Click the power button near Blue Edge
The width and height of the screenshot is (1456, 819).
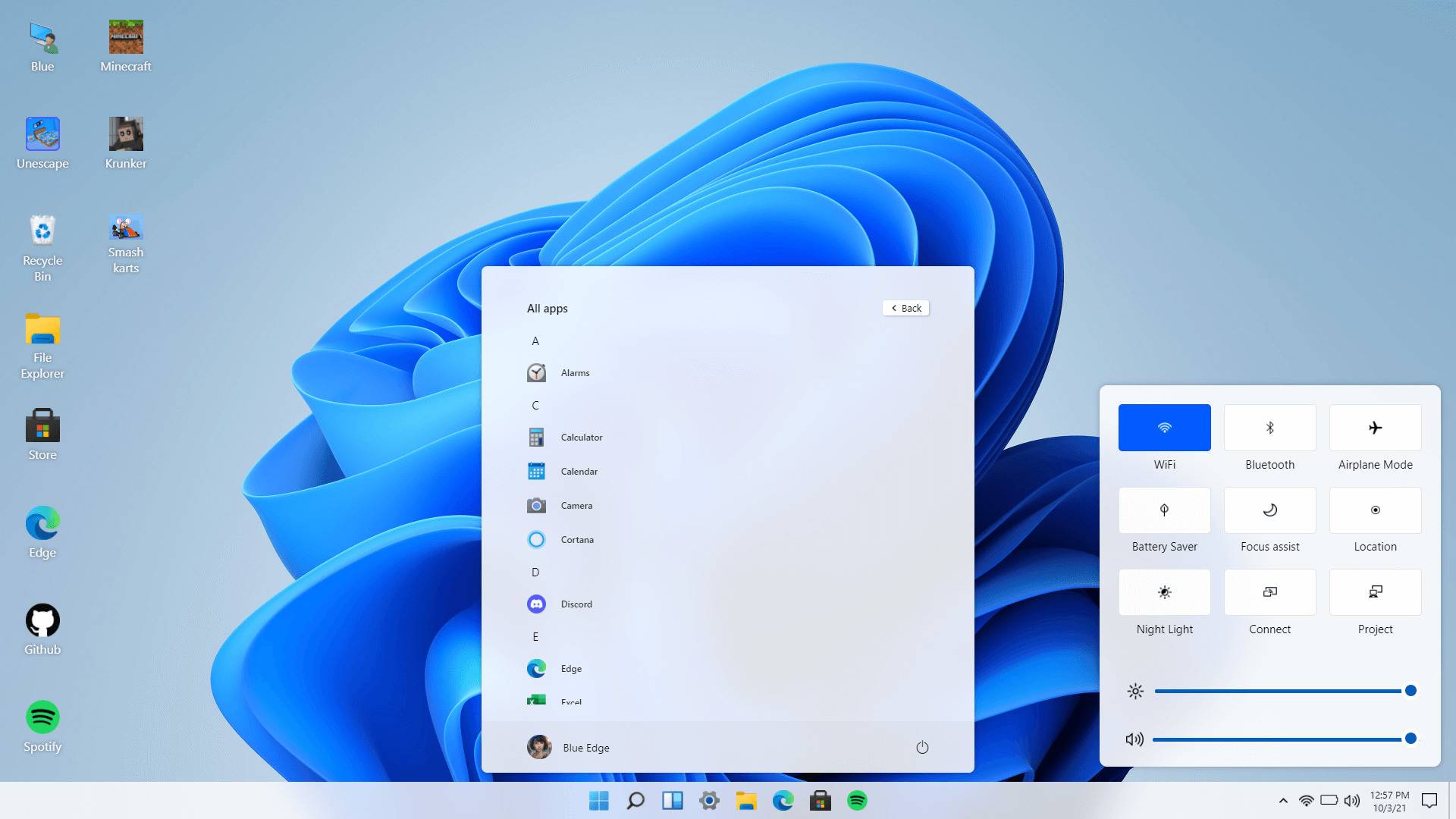coord(921,747)
